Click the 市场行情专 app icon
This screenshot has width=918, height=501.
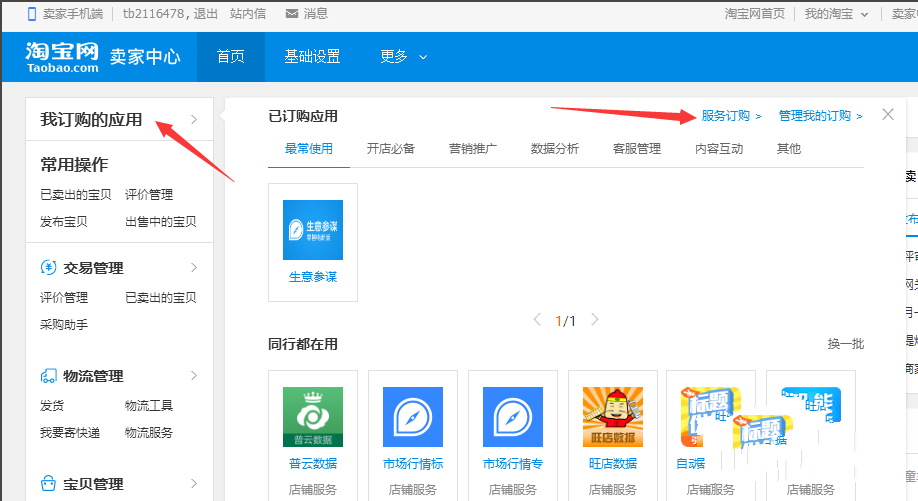(x=513, y=417)
